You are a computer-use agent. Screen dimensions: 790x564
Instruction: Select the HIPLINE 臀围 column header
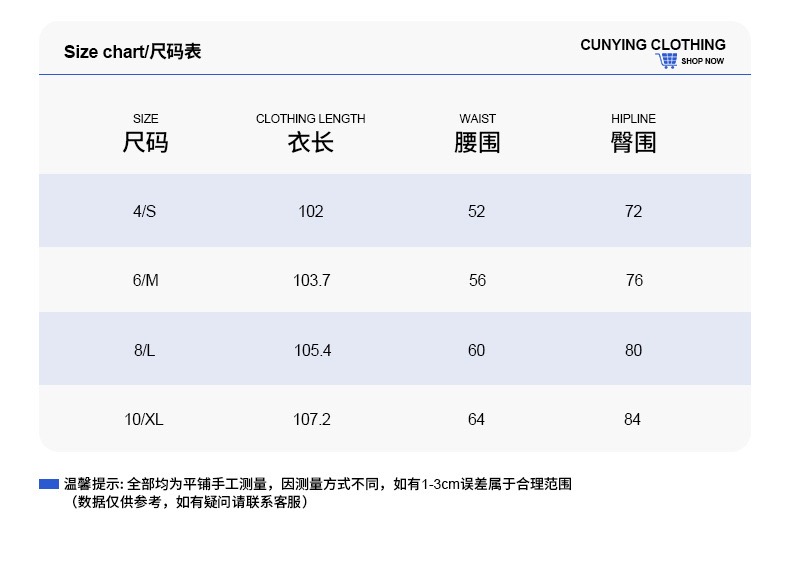(633, 133)
